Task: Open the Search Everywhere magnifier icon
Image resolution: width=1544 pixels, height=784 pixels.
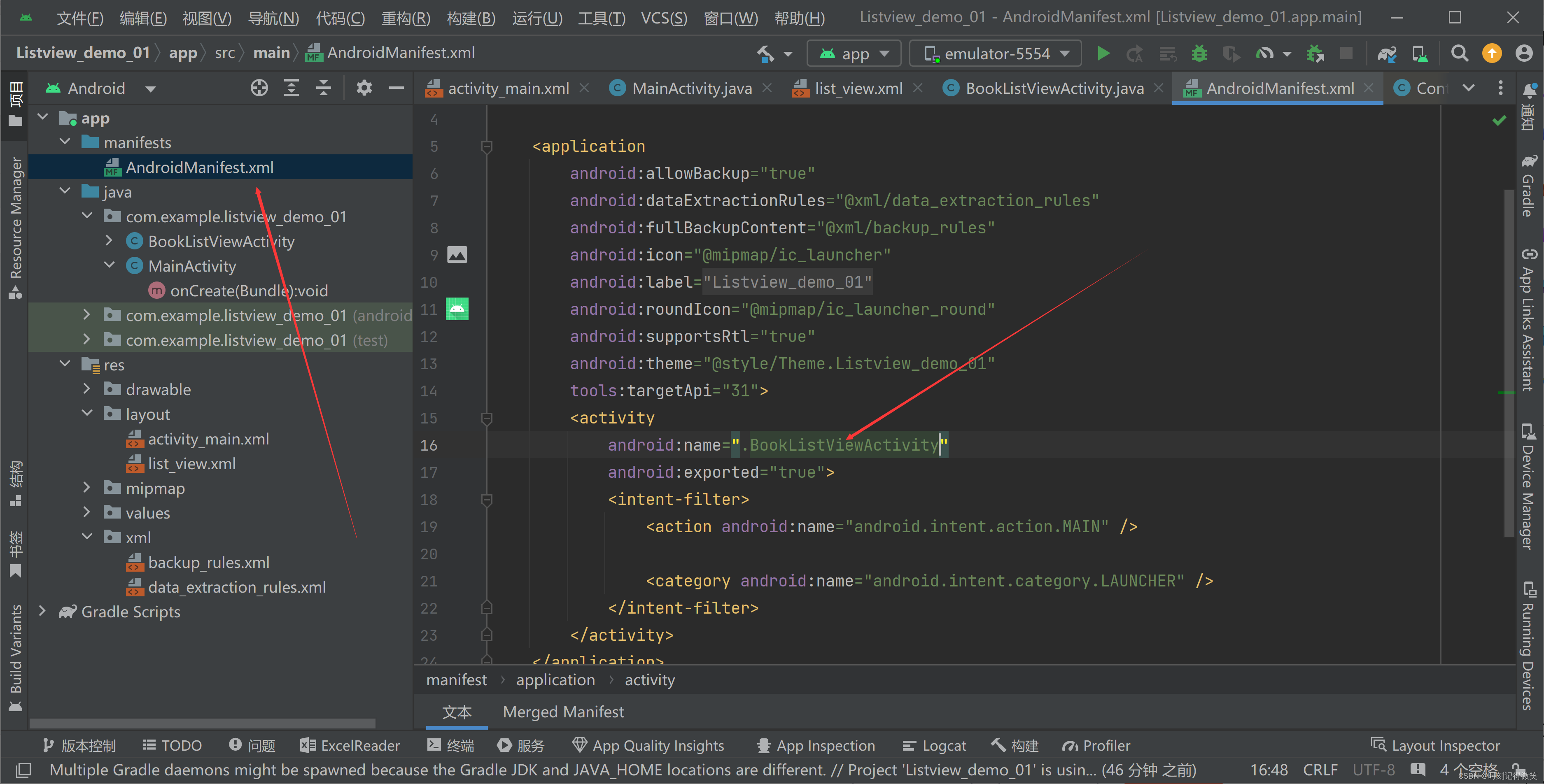Action: (x=1460, y=54)
